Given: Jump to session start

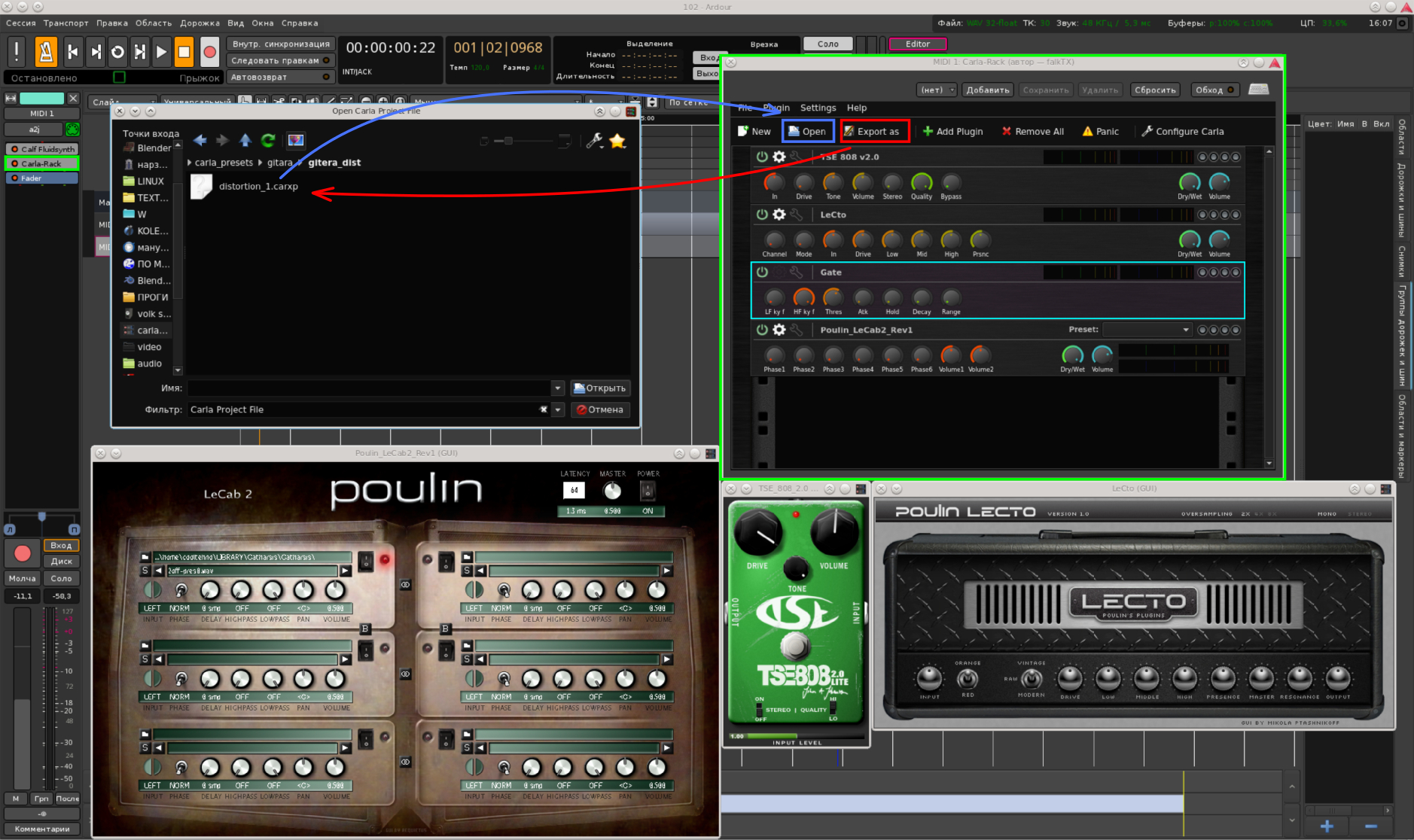Looking at the screenshot, I should (x=73, y=52).
